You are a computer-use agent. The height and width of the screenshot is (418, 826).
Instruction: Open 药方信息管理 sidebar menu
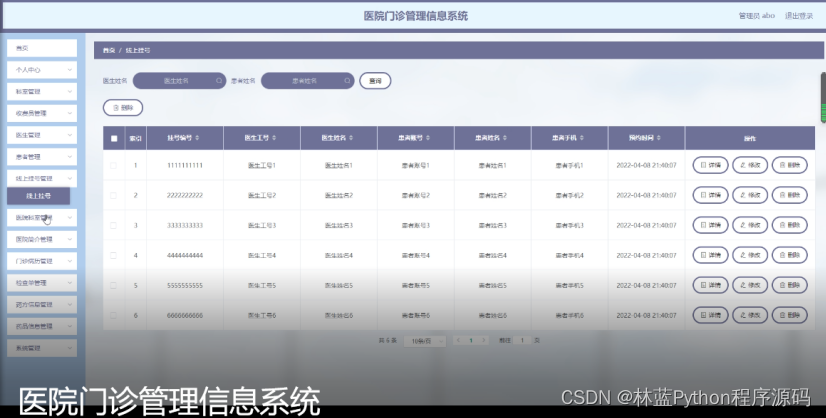tap(42, 305)
